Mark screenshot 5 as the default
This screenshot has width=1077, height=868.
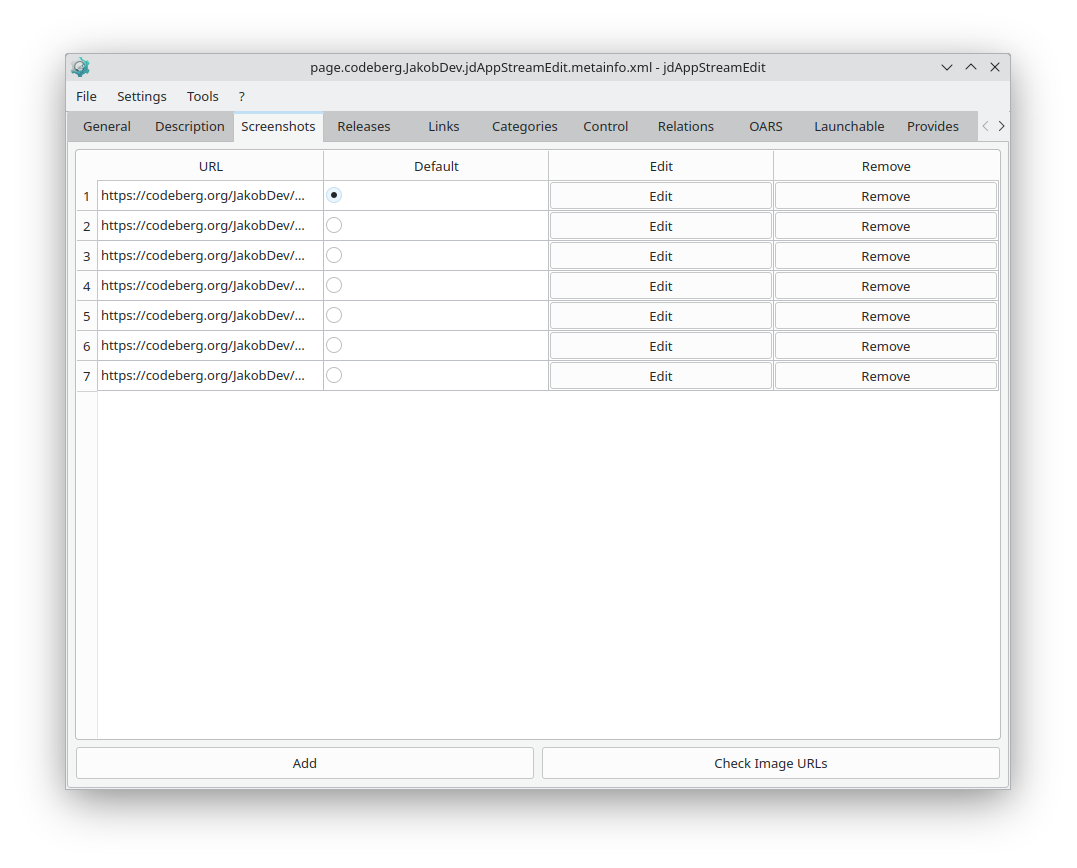click(x=334, y=315)
